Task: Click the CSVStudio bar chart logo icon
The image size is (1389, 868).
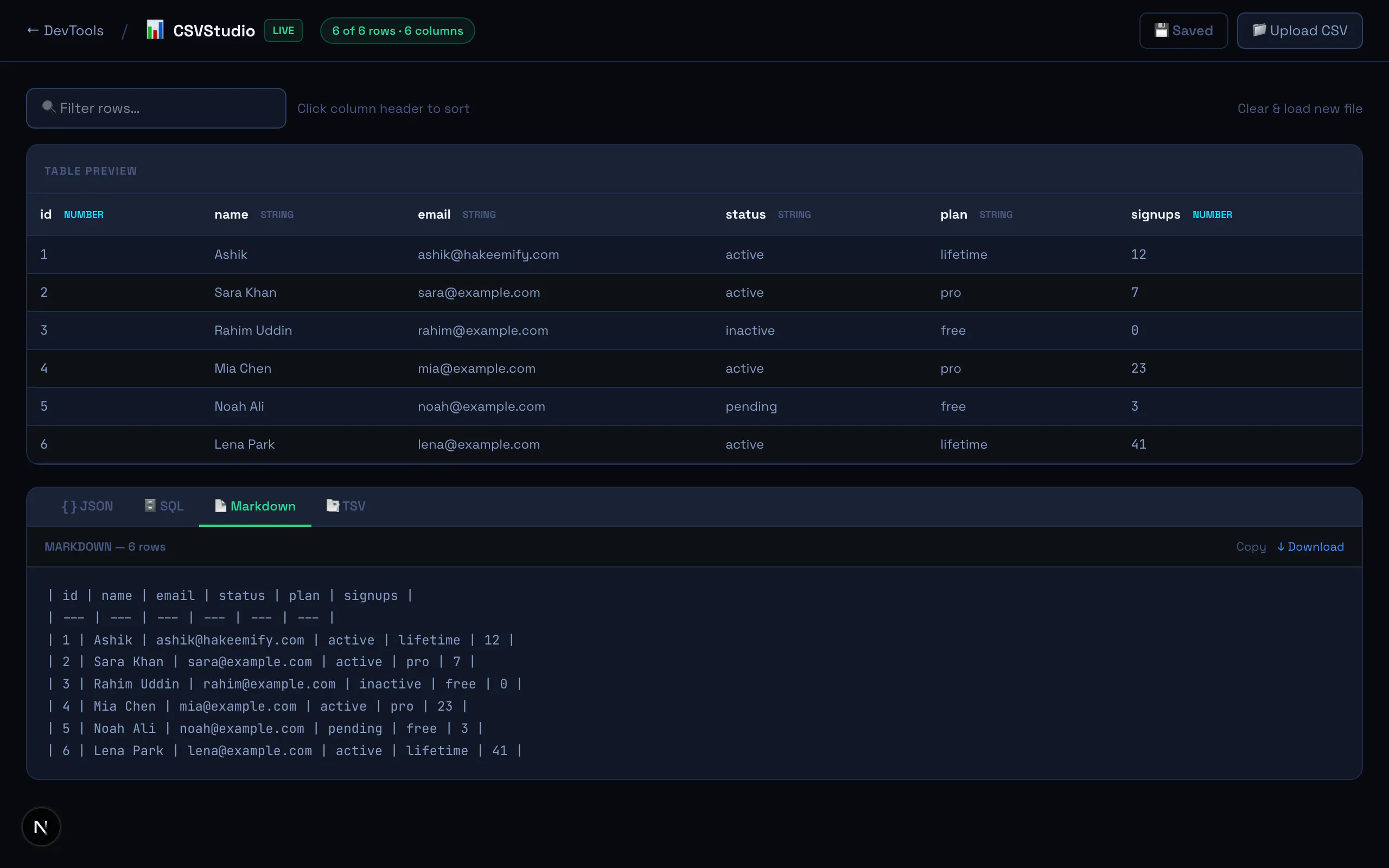Action: (x=155, y=30)
